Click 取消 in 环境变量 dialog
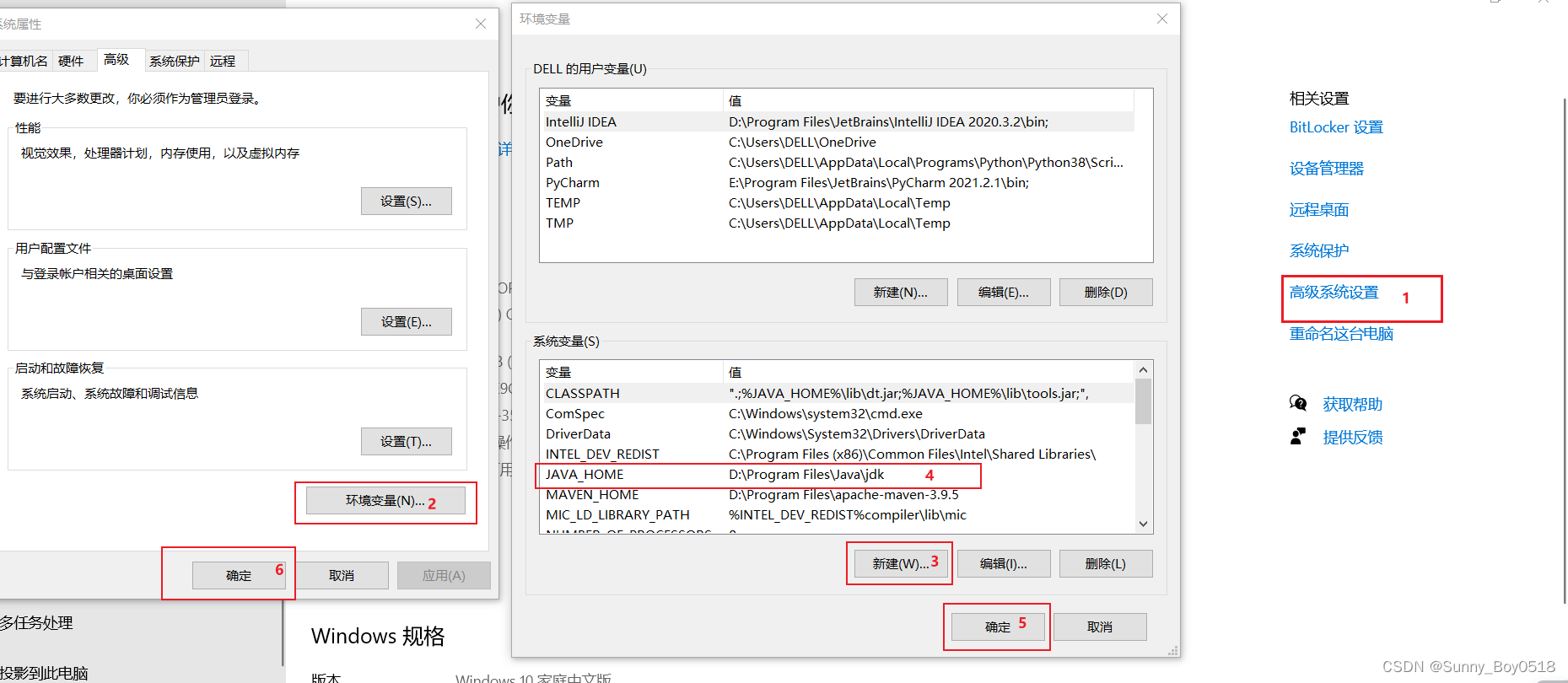The width and height of the screenshot is (1568, 683). pyautogui.click(x=1100, y=627)
